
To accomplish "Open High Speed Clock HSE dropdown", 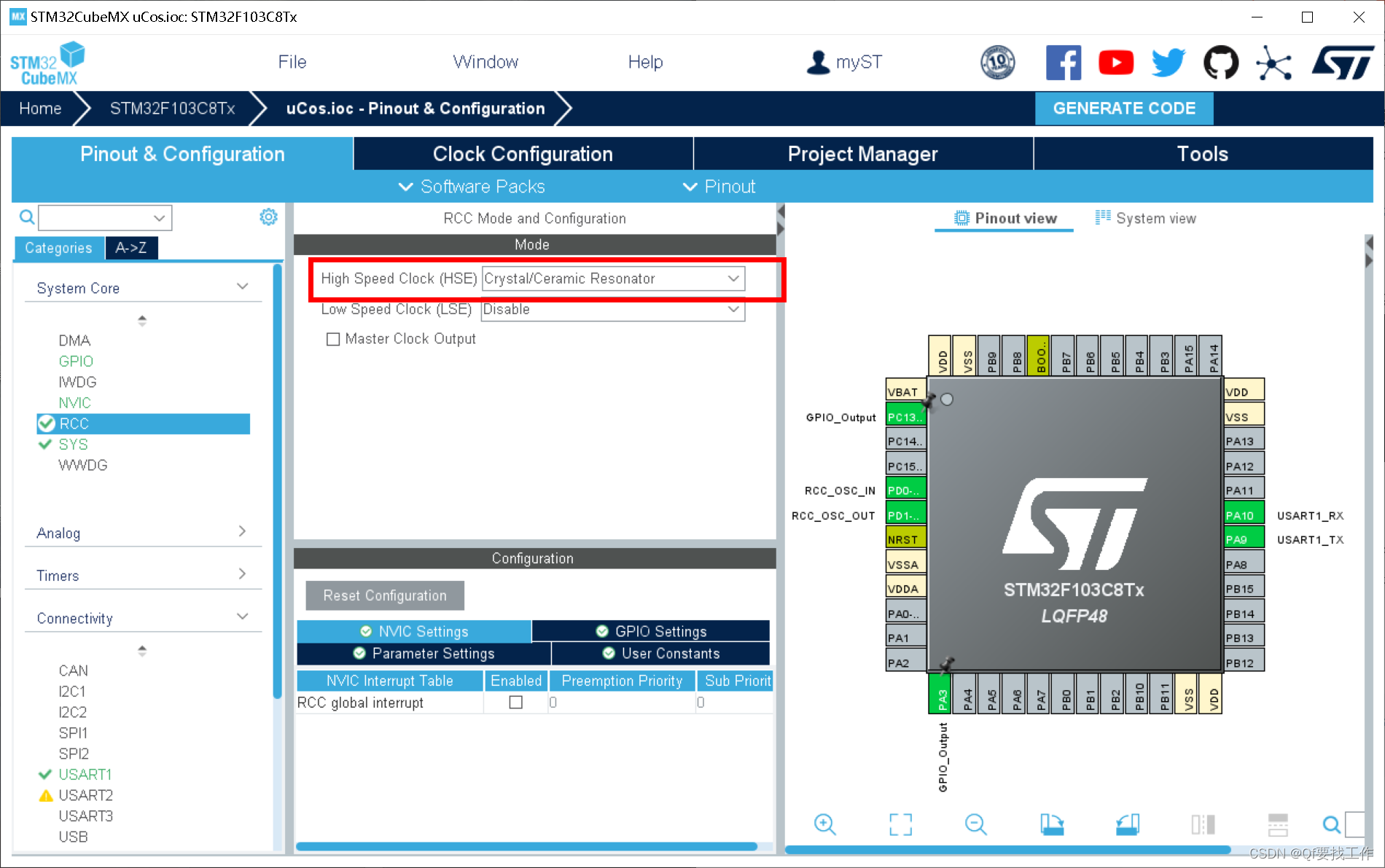I will tap(614, 279).
